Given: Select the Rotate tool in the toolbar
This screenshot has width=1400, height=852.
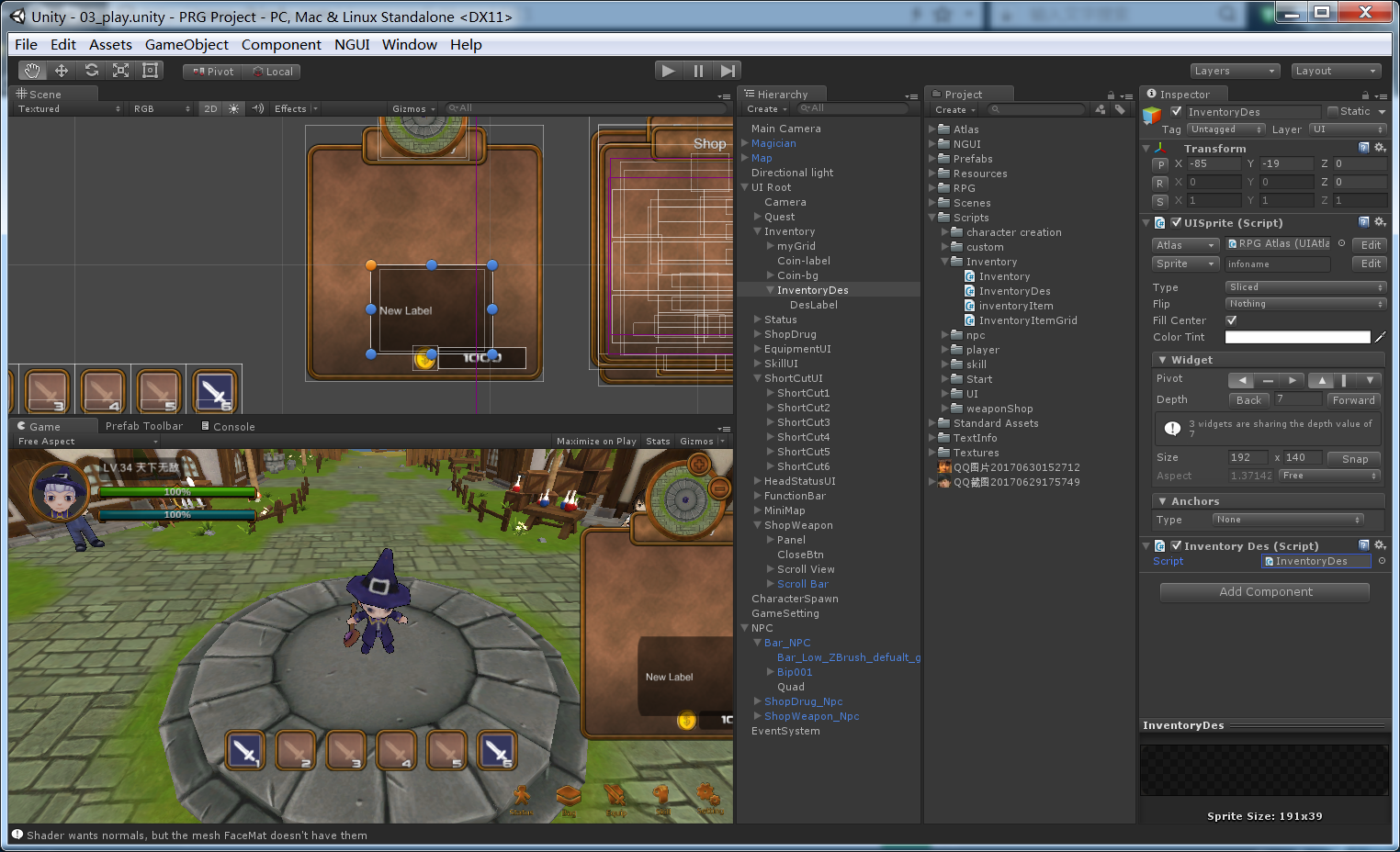Looking at the screenshot, I should click(91, 71).
